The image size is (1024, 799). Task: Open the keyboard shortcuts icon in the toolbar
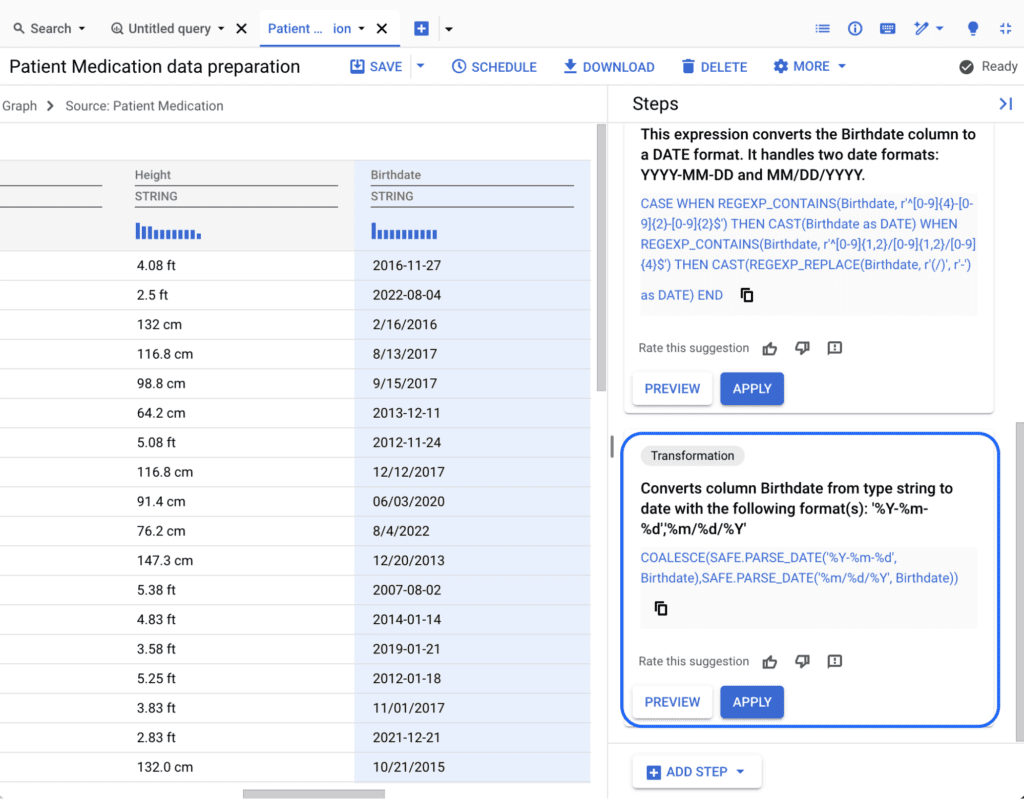click(887, 28)
